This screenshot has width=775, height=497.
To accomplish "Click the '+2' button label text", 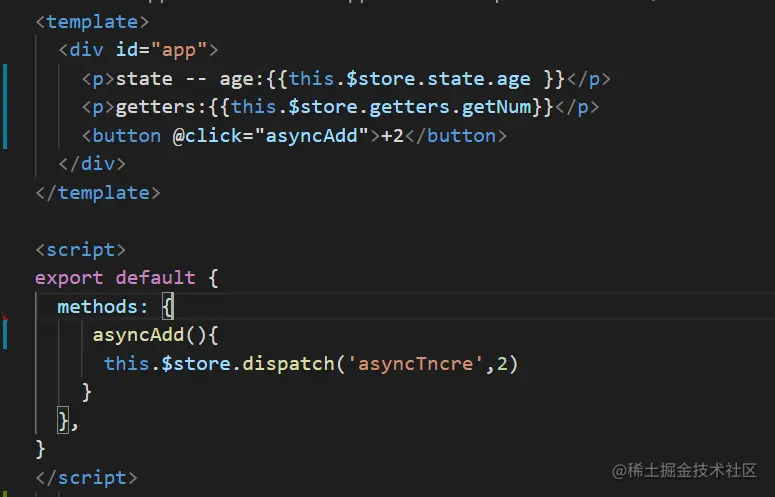I will tap(392, 136).
